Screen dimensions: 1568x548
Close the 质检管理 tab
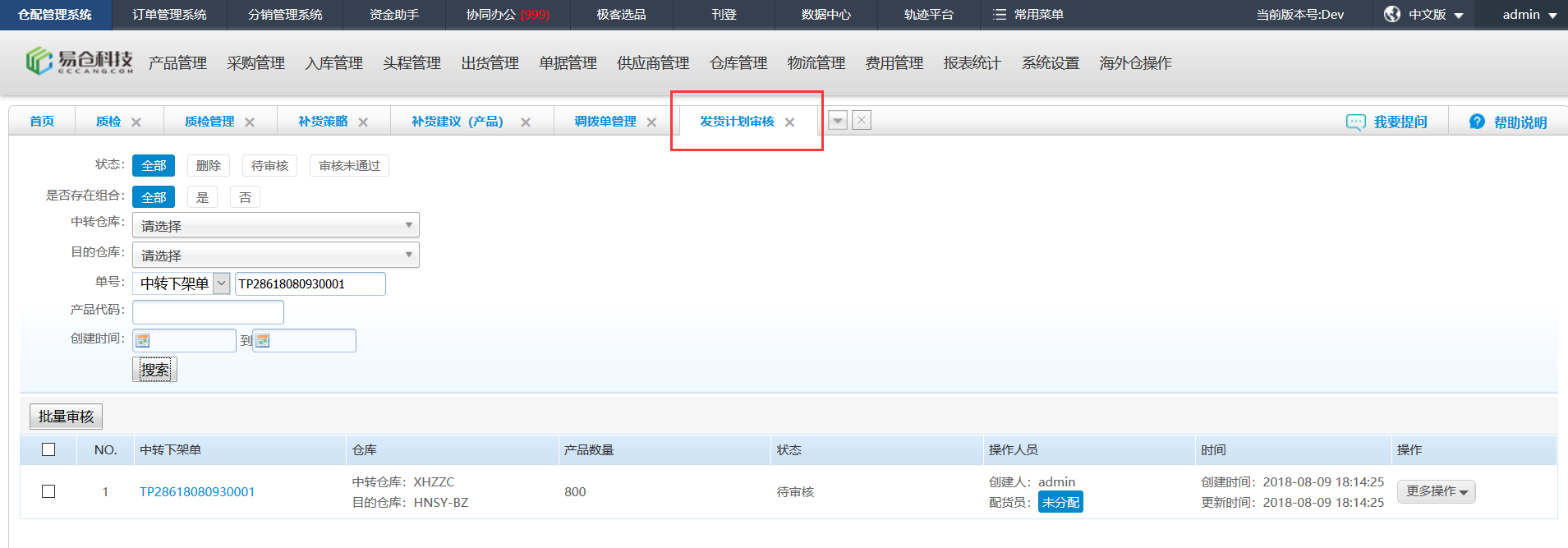tap(250, 122)
